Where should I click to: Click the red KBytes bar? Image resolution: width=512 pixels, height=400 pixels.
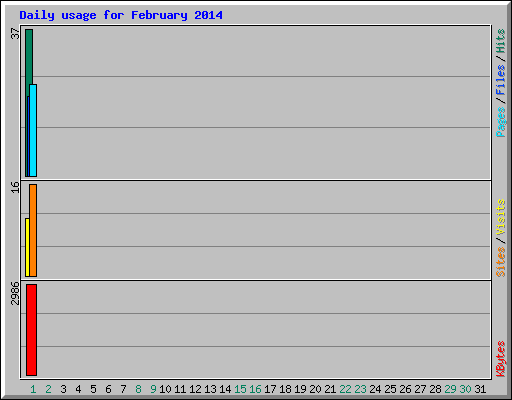point(31,330)
